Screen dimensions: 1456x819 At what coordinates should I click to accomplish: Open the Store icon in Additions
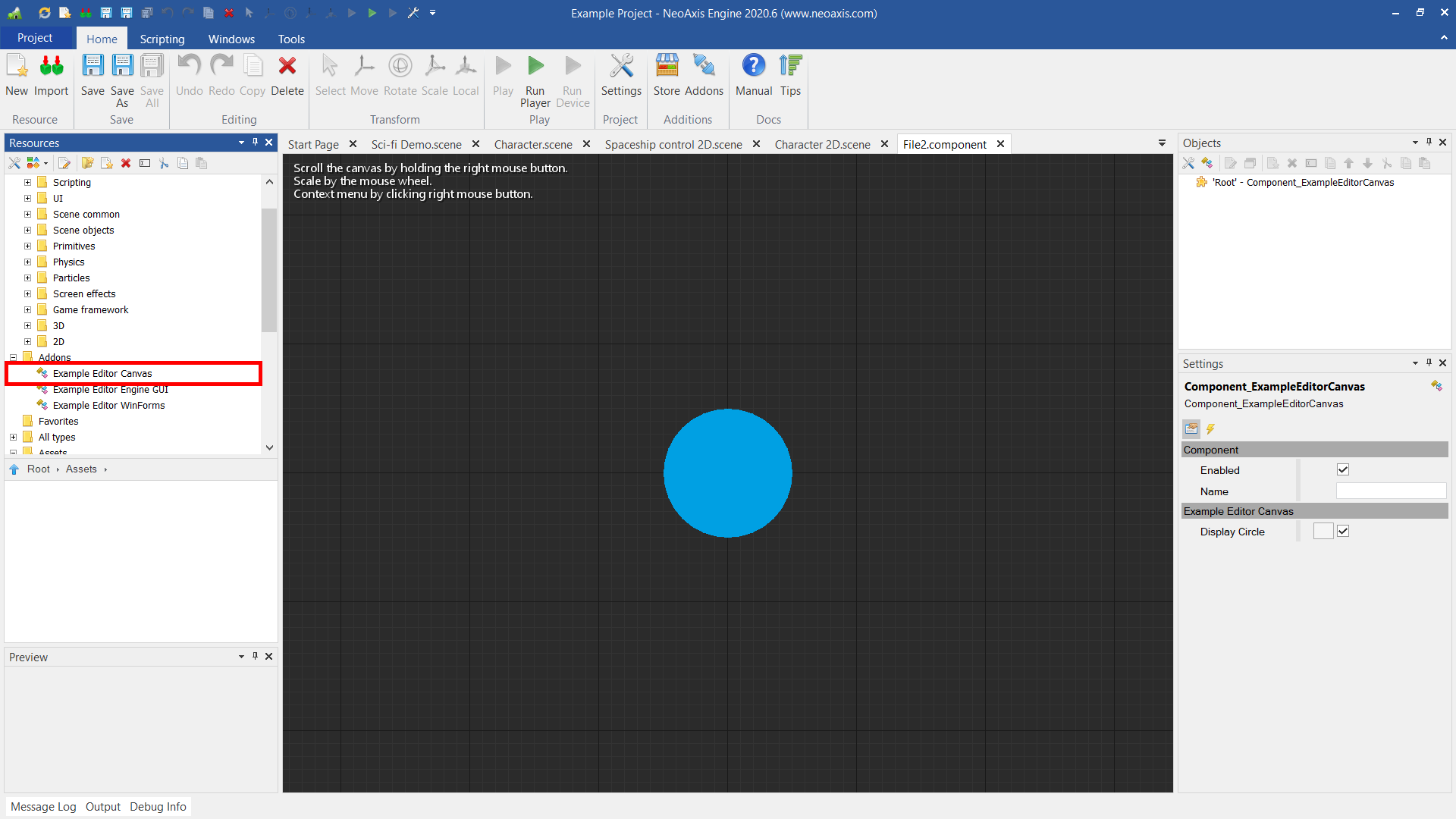[x=667, y=67]
